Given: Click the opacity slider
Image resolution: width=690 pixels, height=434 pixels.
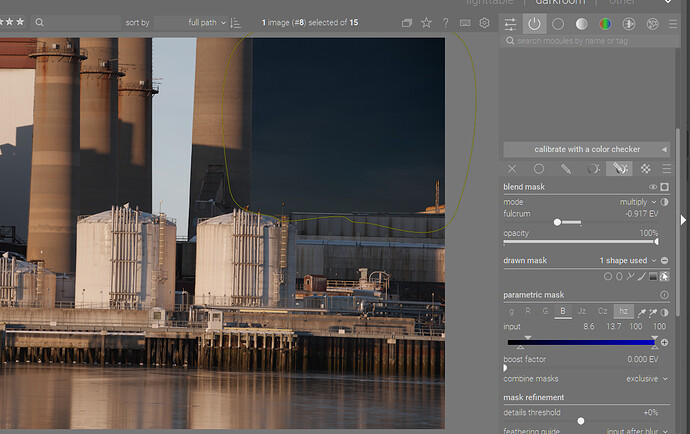Looking at the screenshot, I should (580, 241).
